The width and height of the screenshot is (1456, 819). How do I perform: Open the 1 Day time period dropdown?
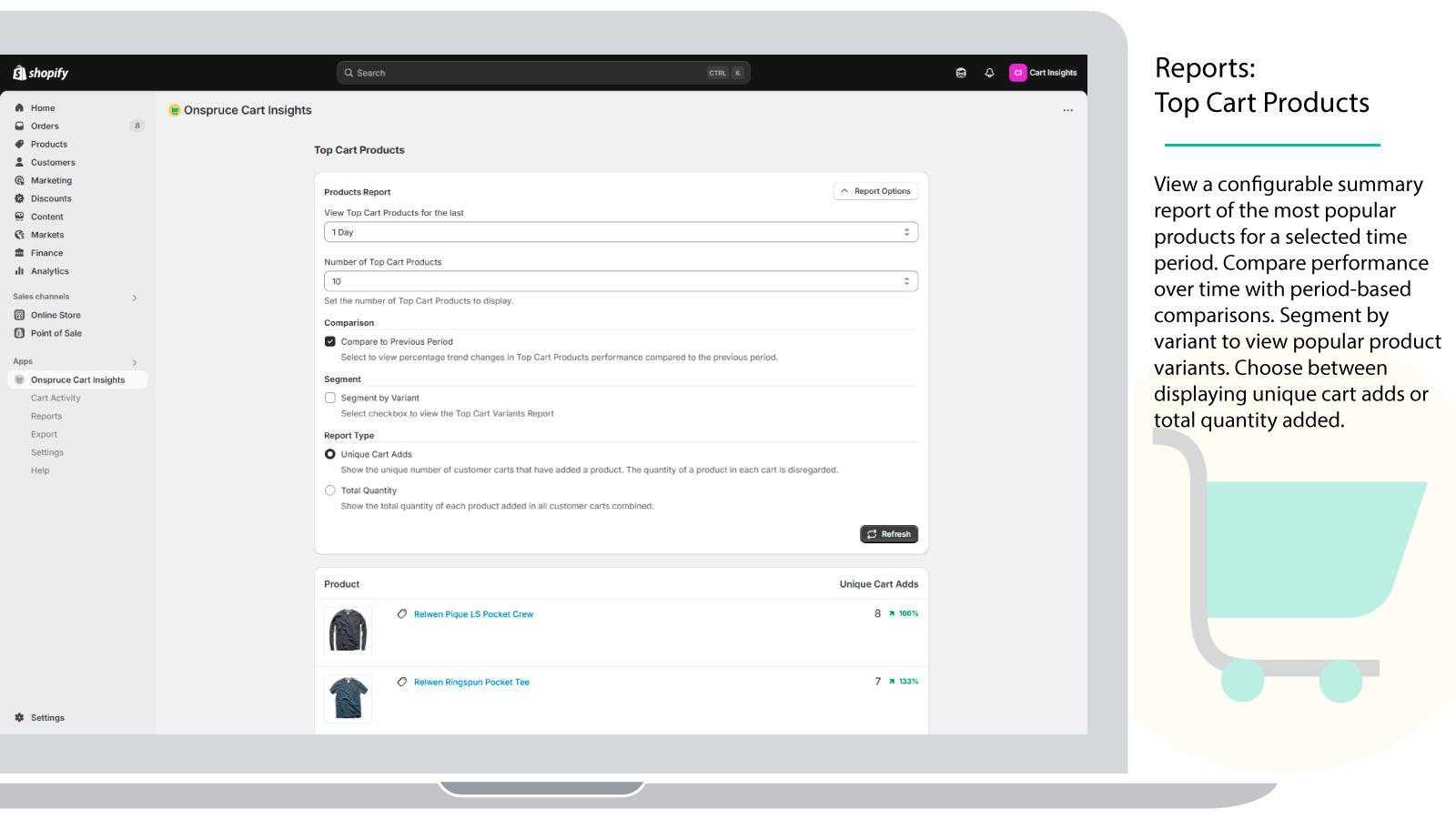(x=621, y=232)
